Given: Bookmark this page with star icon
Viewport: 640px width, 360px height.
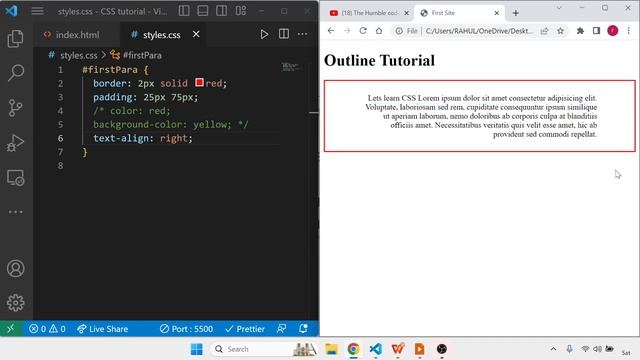Looking at the screenshot, I should [x=560, y=31].
